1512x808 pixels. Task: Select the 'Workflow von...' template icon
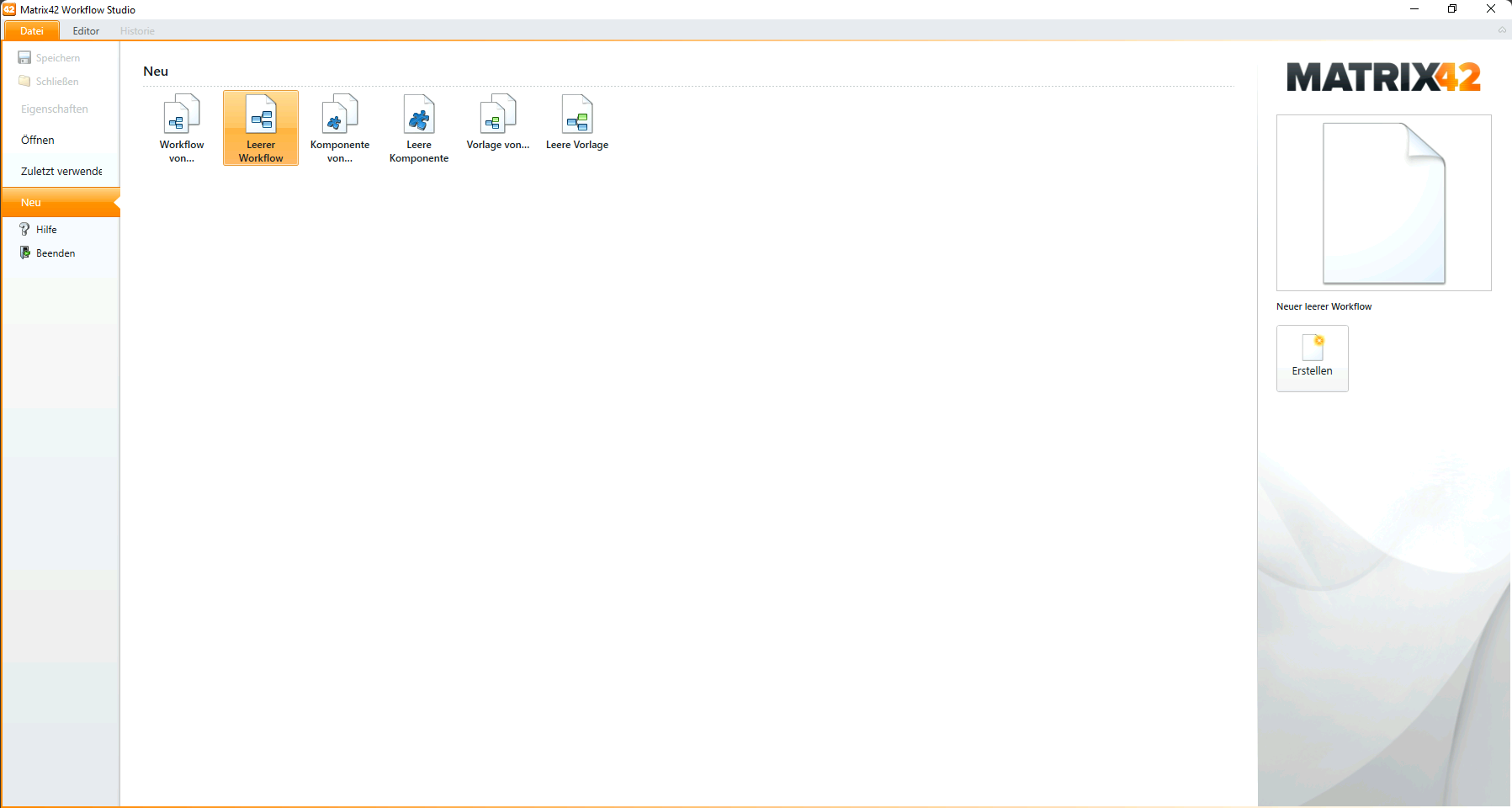pos(182,128)
